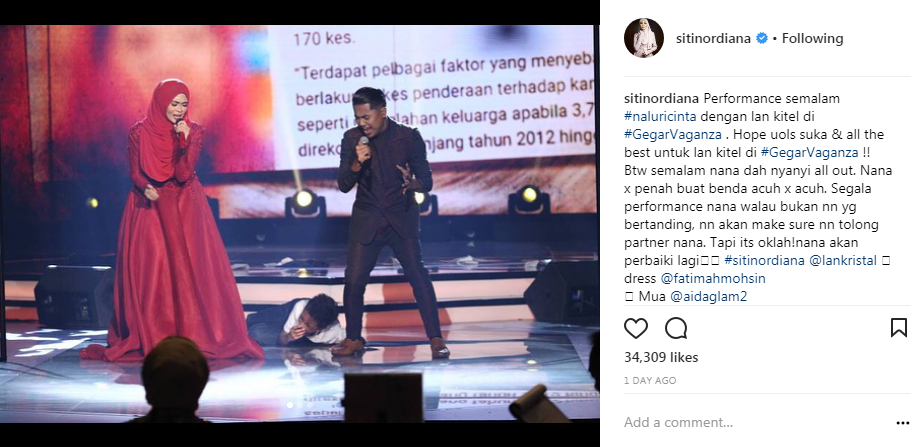Open sitinordiana username in post header

tap(714, 39)
